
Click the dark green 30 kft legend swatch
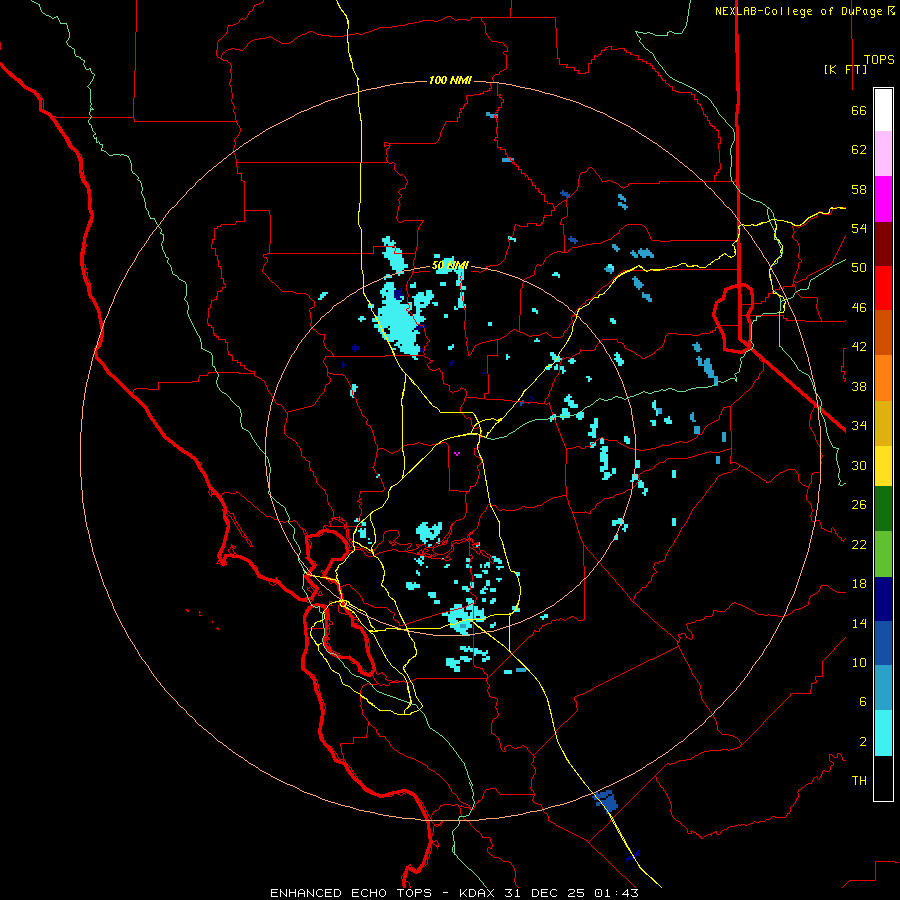(x=883, y=509)
